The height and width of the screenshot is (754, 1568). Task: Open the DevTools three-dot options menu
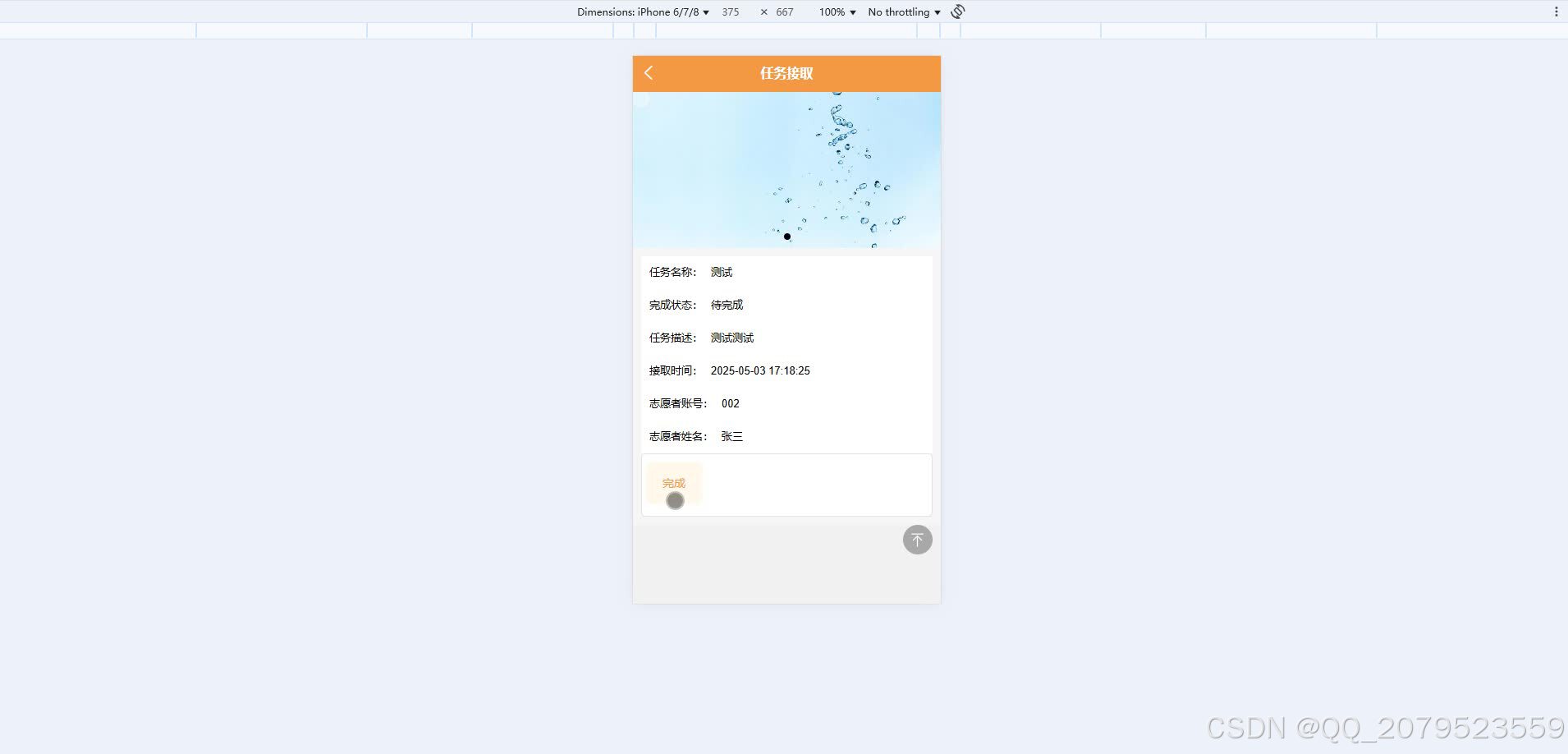tap(1558, 11)
